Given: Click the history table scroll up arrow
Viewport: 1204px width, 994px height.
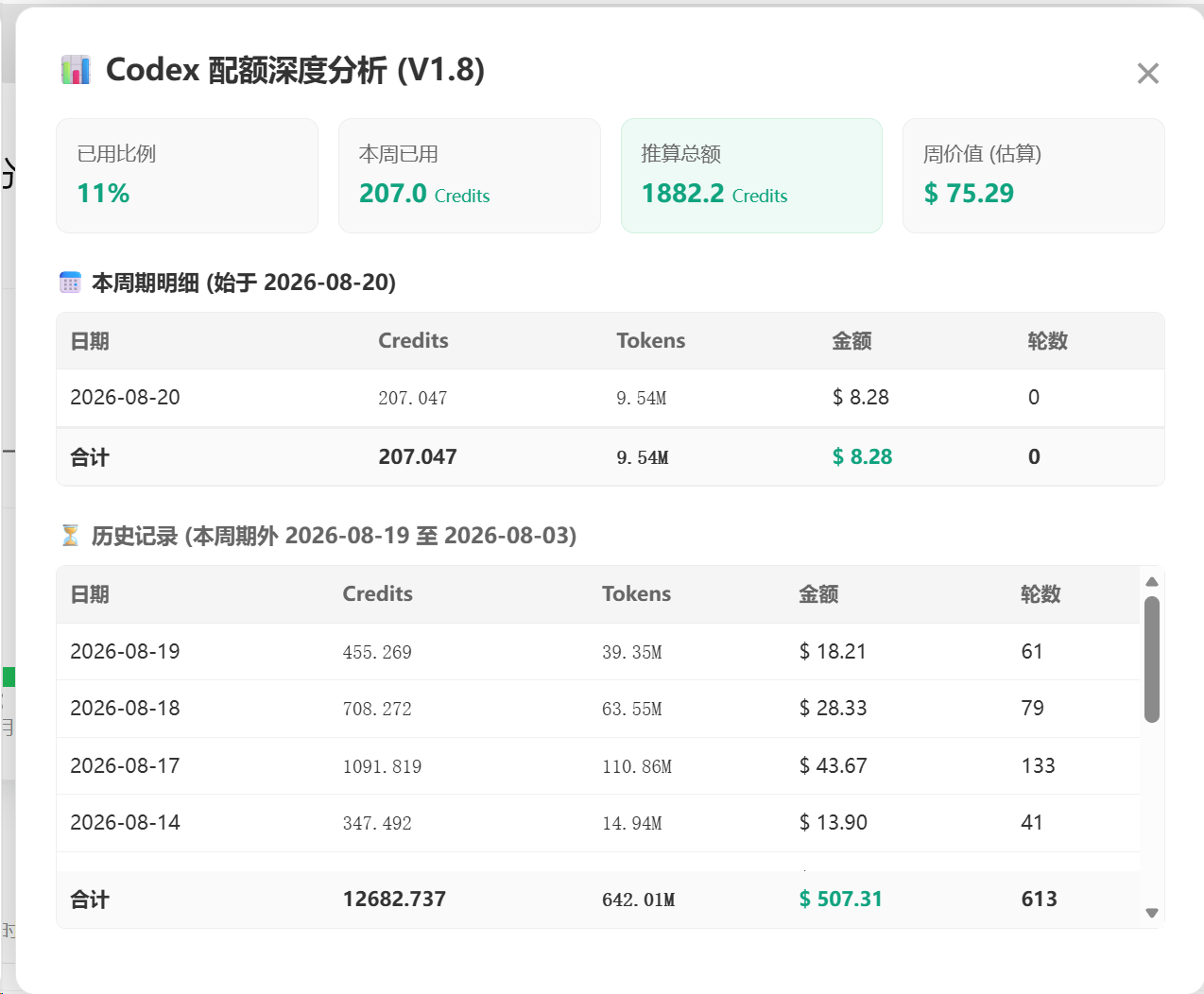Looking at the screenshot, I should click(x=1151, y=582).
